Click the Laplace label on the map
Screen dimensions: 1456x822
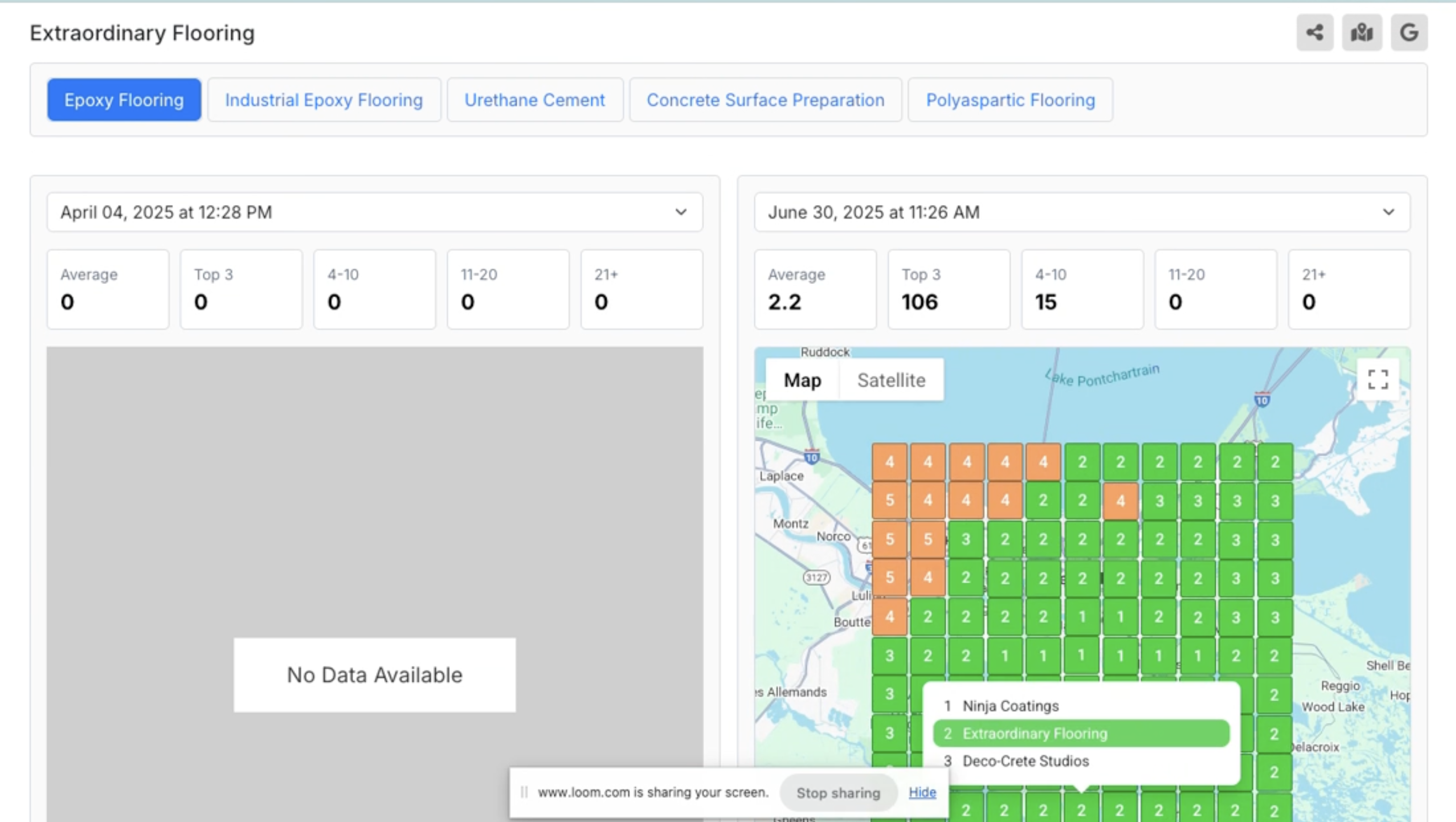pos(781,475)
